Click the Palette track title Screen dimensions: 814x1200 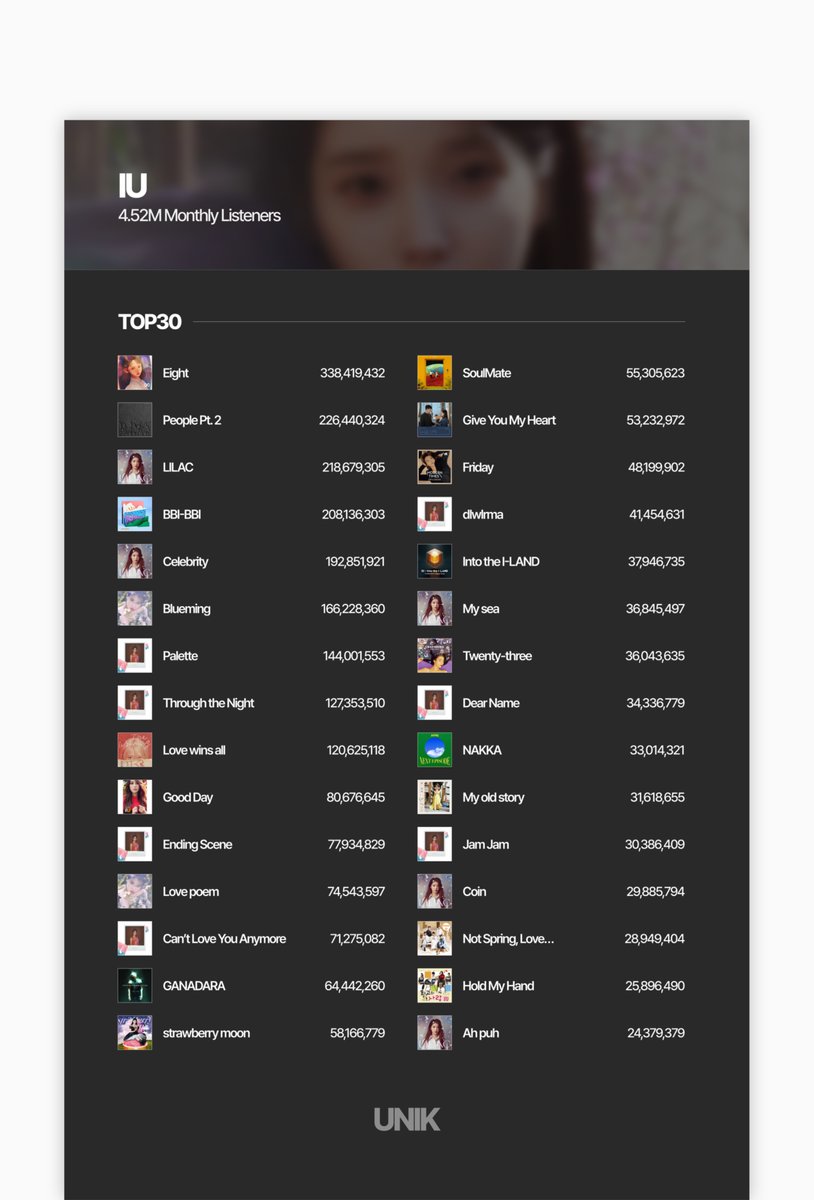click(x=181, y=656)
